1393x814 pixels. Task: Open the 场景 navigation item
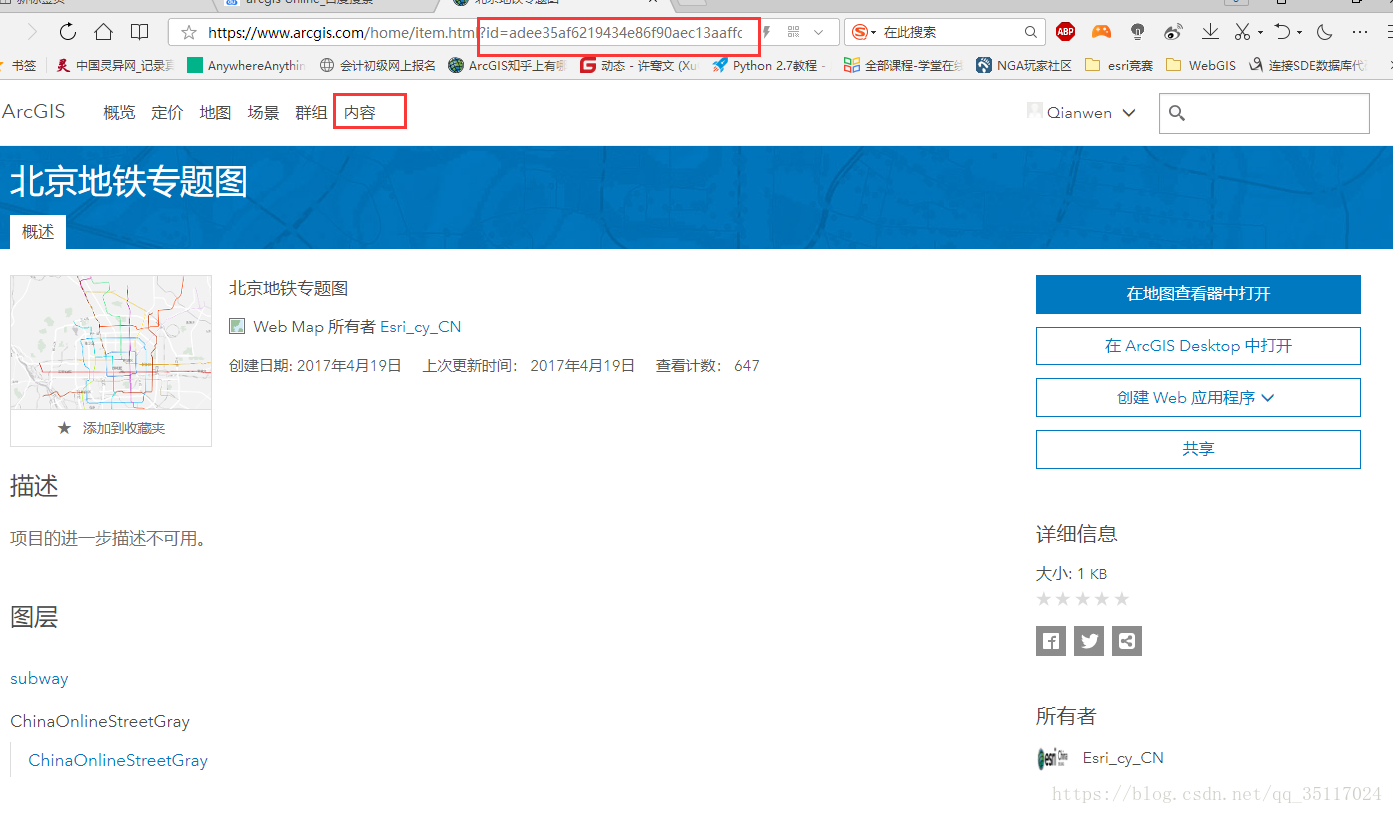point(263,113)
